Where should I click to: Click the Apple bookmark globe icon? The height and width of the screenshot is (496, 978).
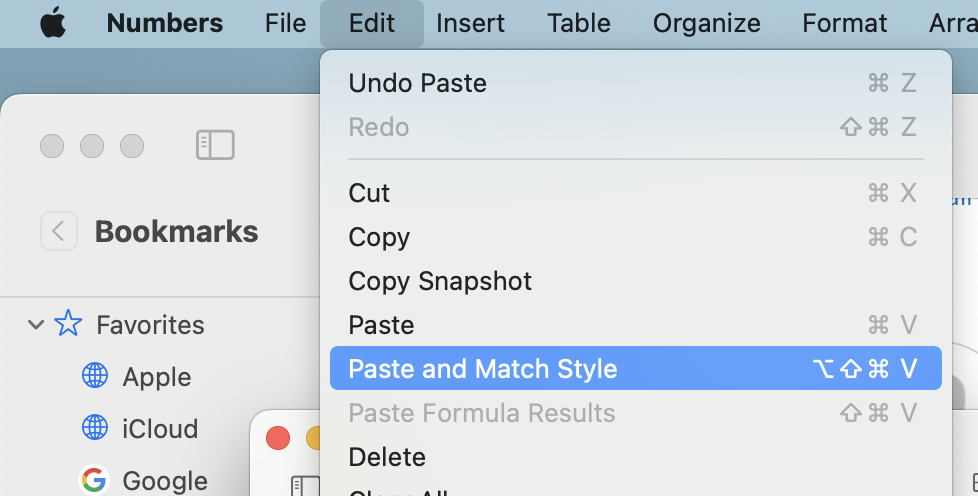tap(95, 376)
